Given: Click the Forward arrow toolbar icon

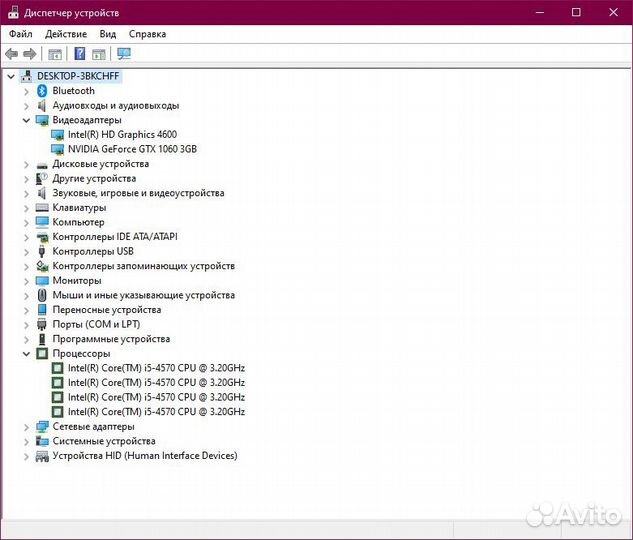Looking at the screenshot, I should click(x=30, y=54).
